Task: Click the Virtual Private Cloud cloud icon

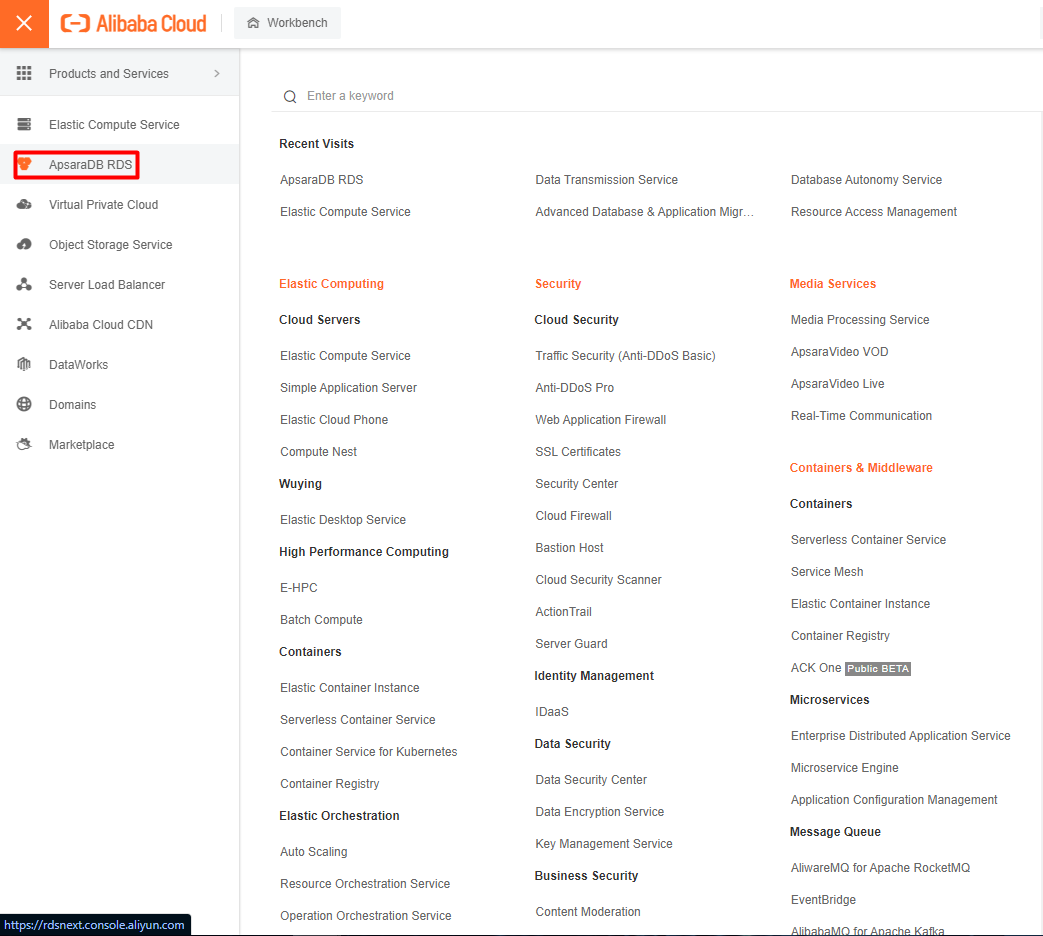Action: [x=25, y=205]
